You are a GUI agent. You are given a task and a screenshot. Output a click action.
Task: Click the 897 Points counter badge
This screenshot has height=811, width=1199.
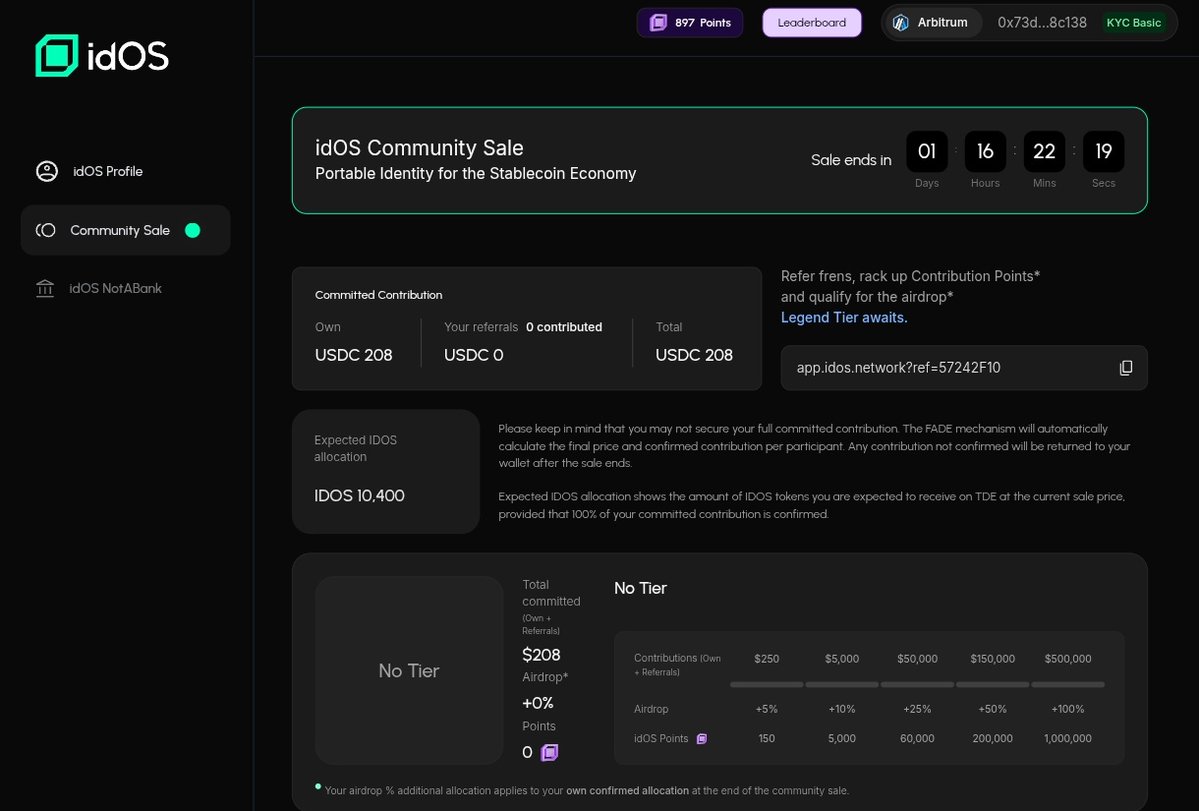click(x=690, y=22)
